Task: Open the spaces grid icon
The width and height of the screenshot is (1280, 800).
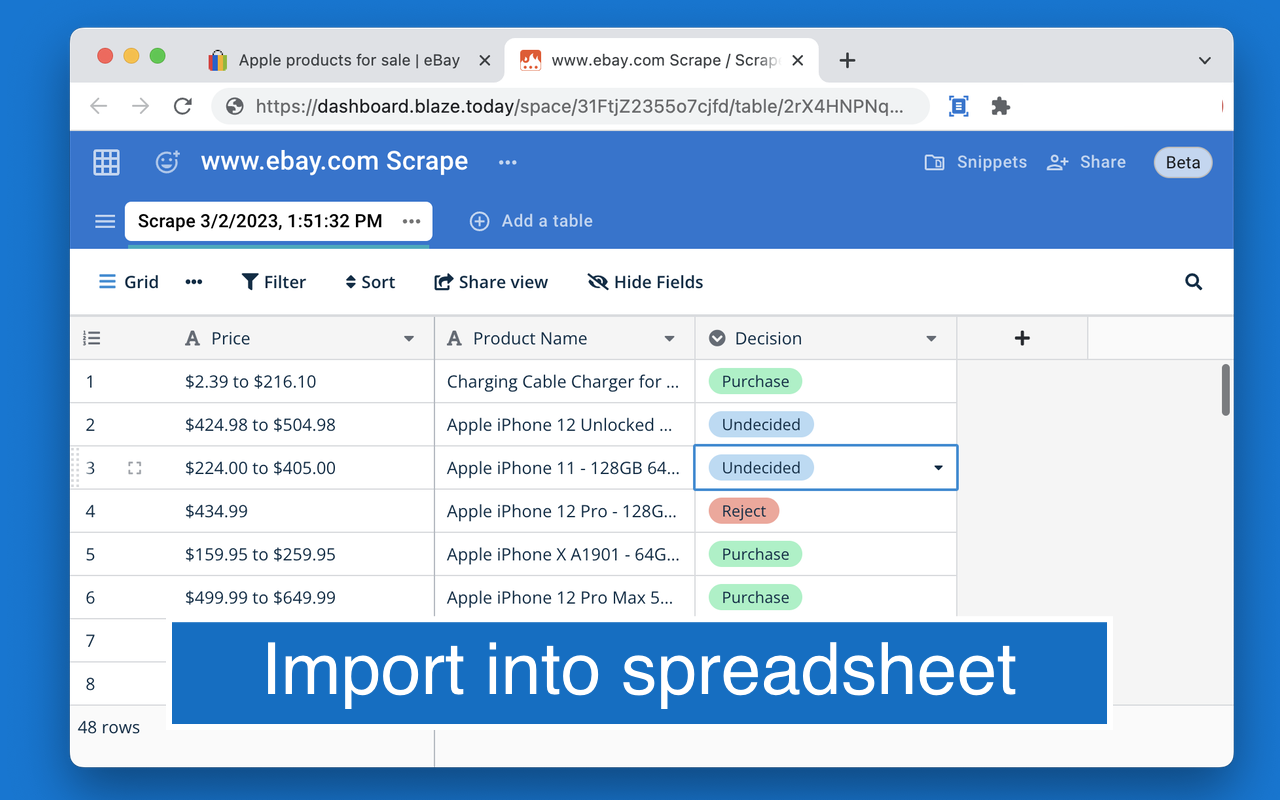Action: [x=106, y=162]
